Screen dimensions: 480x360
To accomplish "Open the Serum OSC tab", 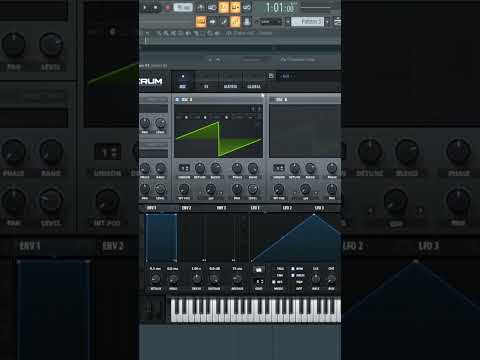I will tap(183, 81).
